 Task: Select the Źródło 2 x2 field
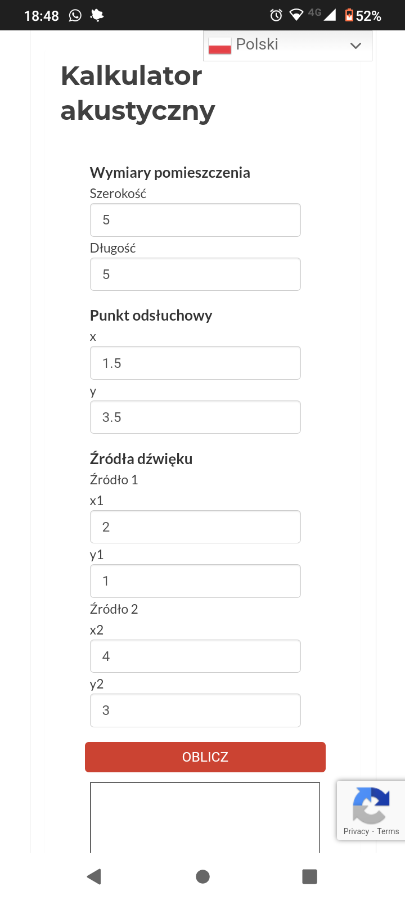pos(195,656)
